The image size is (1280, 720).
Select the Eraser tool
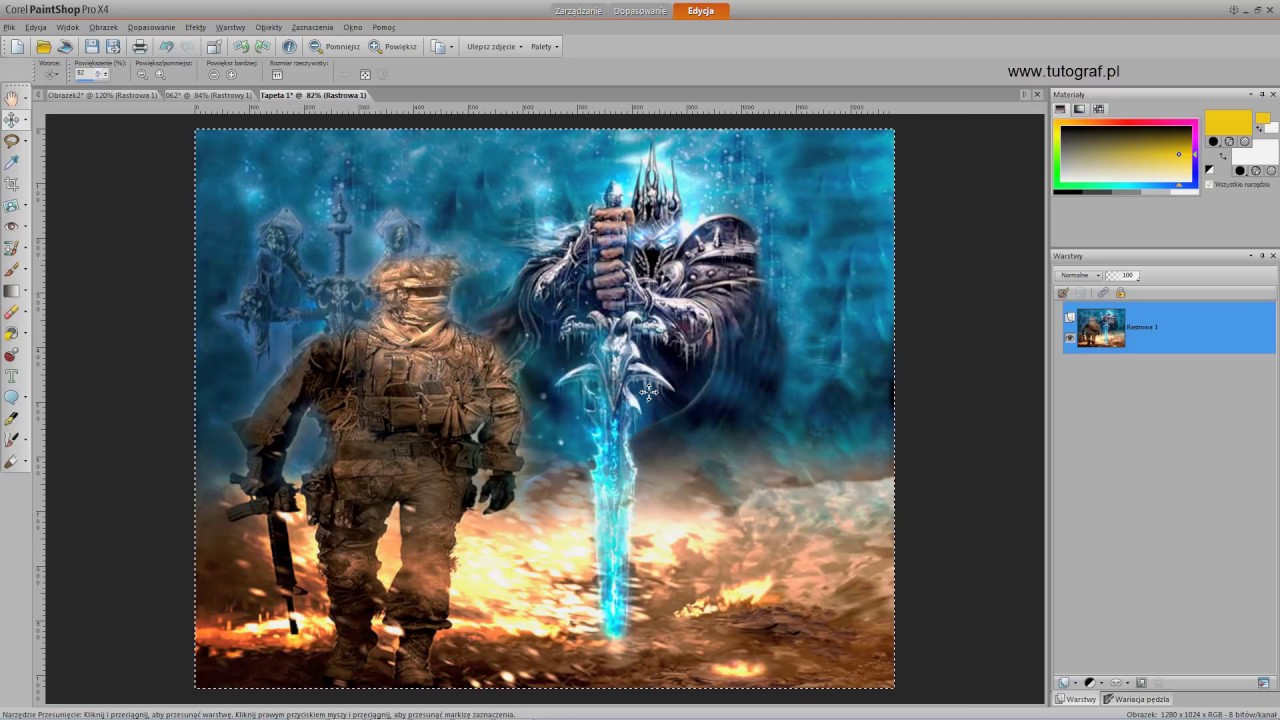(x=12, y=312)
